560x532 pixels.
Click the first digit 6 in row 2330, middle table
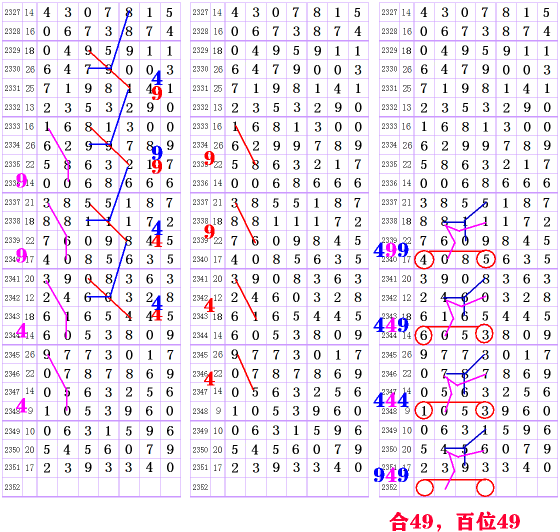pyautogui.click(x=235, y=70)
